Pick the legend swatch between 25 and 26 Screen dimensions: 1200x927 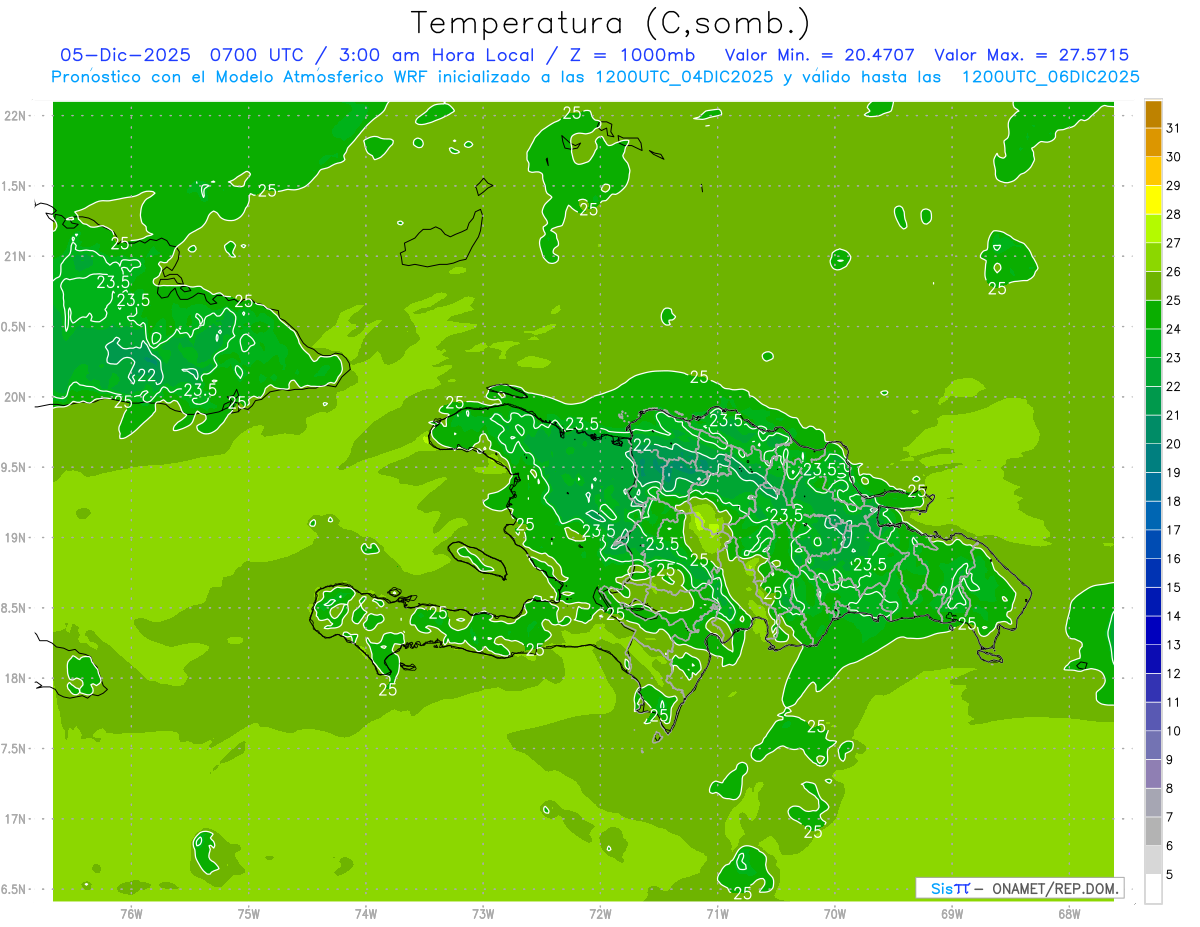coord(1153,286)
